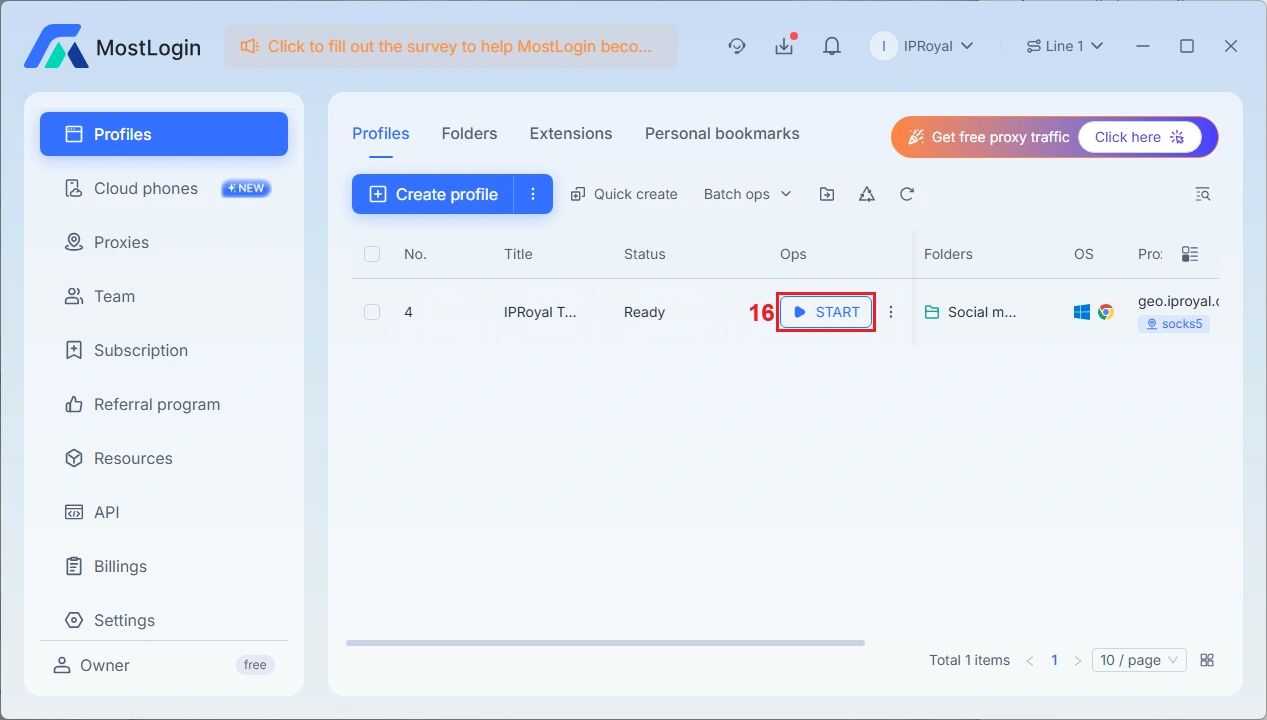The height and width of the screenshot is (720, 1267).
Task: Open column settings icon in table header
Action: 1190,254
